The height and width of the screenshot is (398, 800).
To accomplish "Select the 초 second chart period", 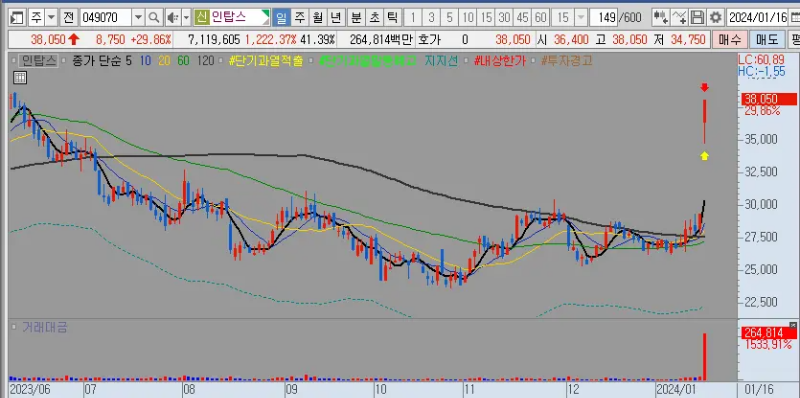I will tap(374, 18).
